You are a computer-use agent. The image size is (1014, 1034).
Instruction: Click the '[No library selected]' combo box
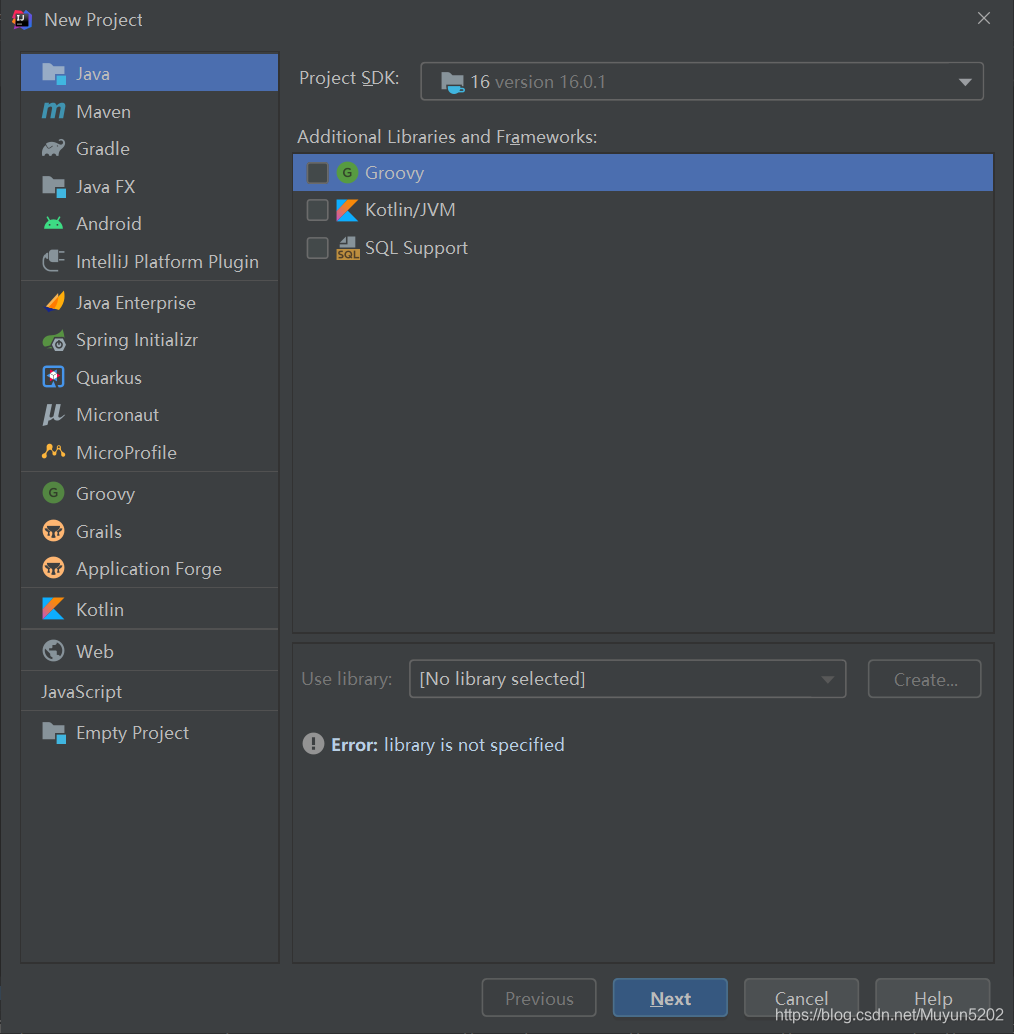point(628,679)
